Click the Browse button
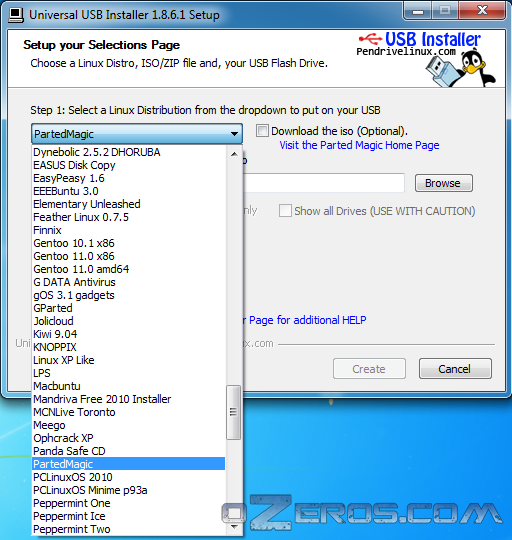The image size is (512, 540). (443, 183)
